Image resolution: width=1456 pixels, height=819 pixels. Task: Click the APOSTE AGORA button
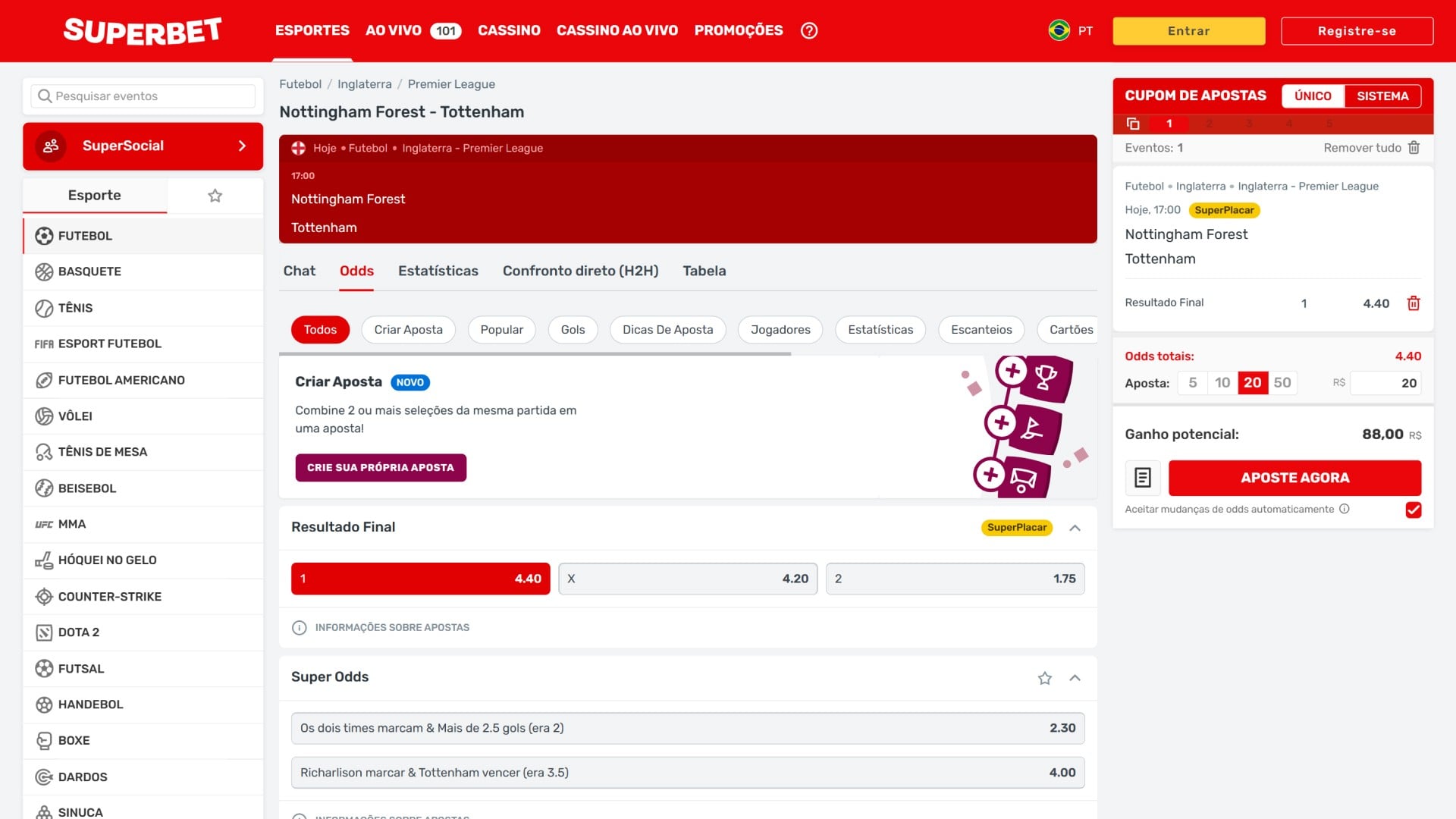click(x=1294, y=478)
